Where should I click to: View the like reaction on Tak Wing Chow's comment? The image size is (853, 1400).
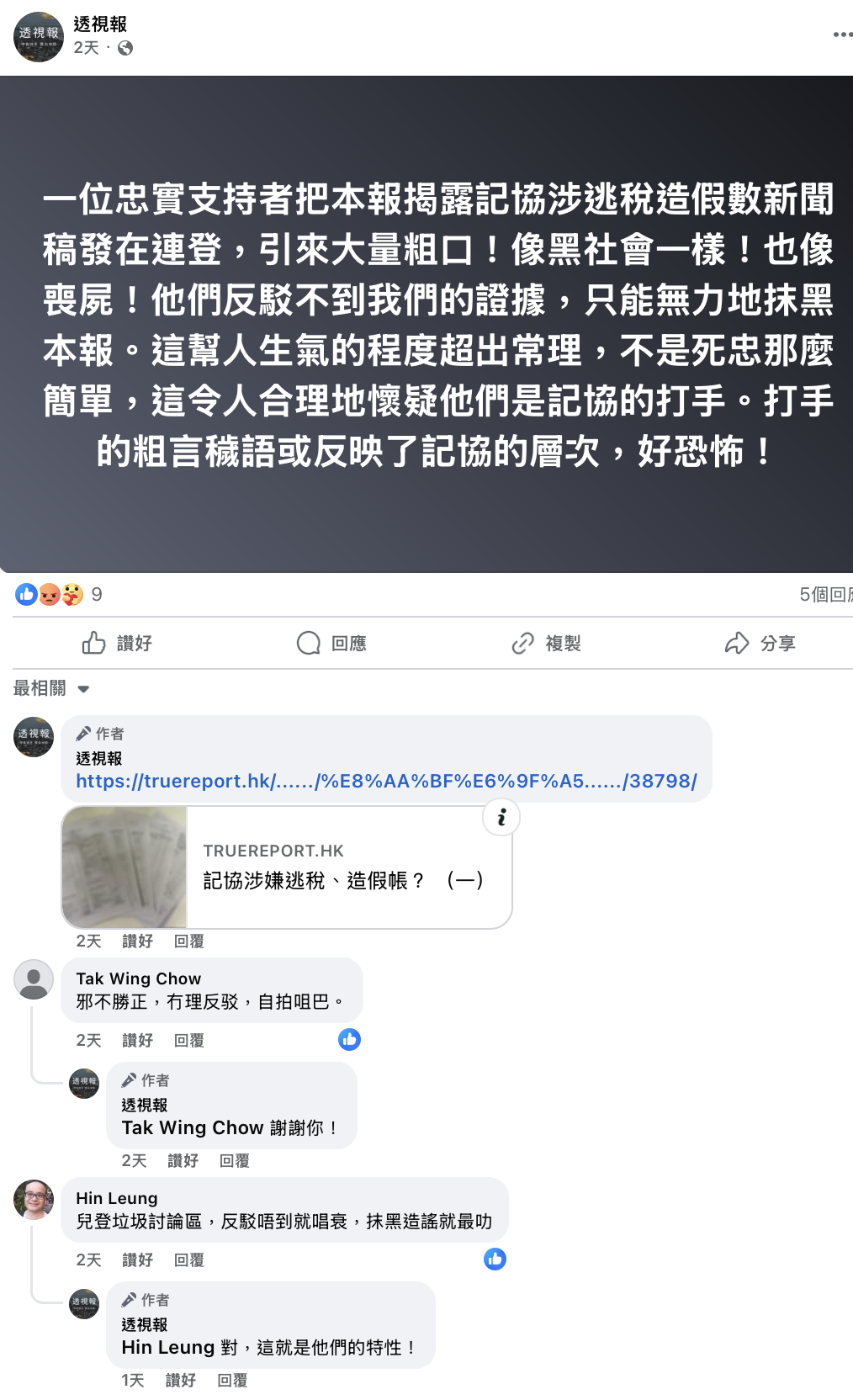(x=349, y=1040)
